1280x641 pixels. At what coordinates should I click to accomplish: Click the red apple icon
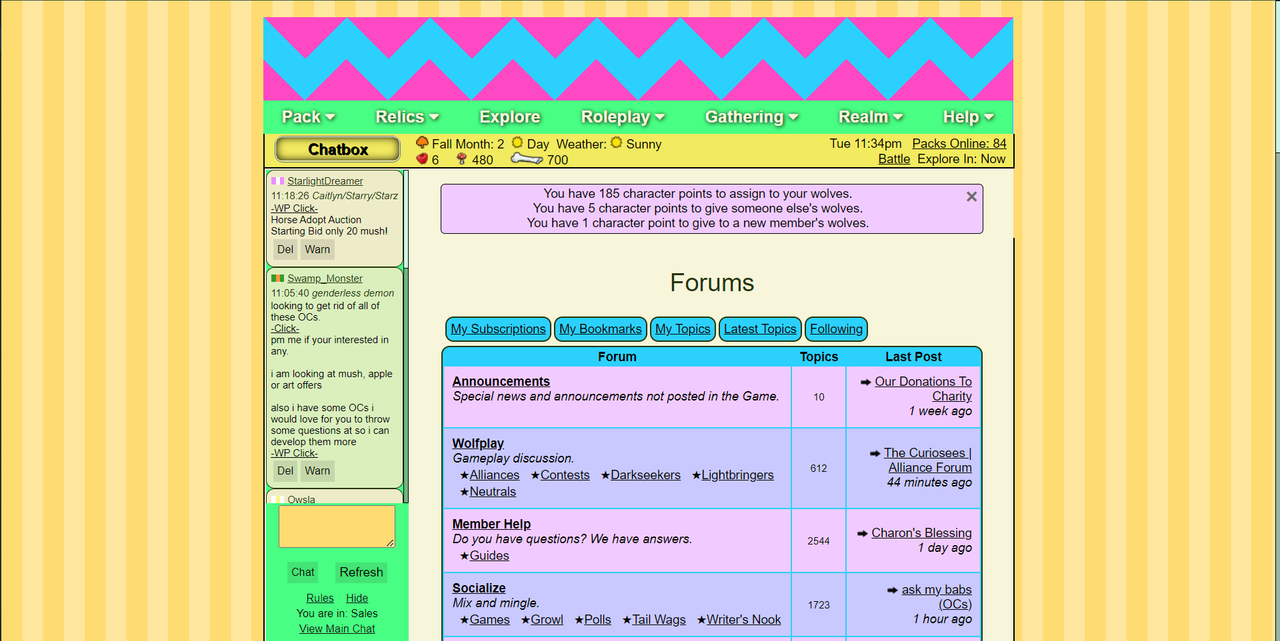[422, 159]
